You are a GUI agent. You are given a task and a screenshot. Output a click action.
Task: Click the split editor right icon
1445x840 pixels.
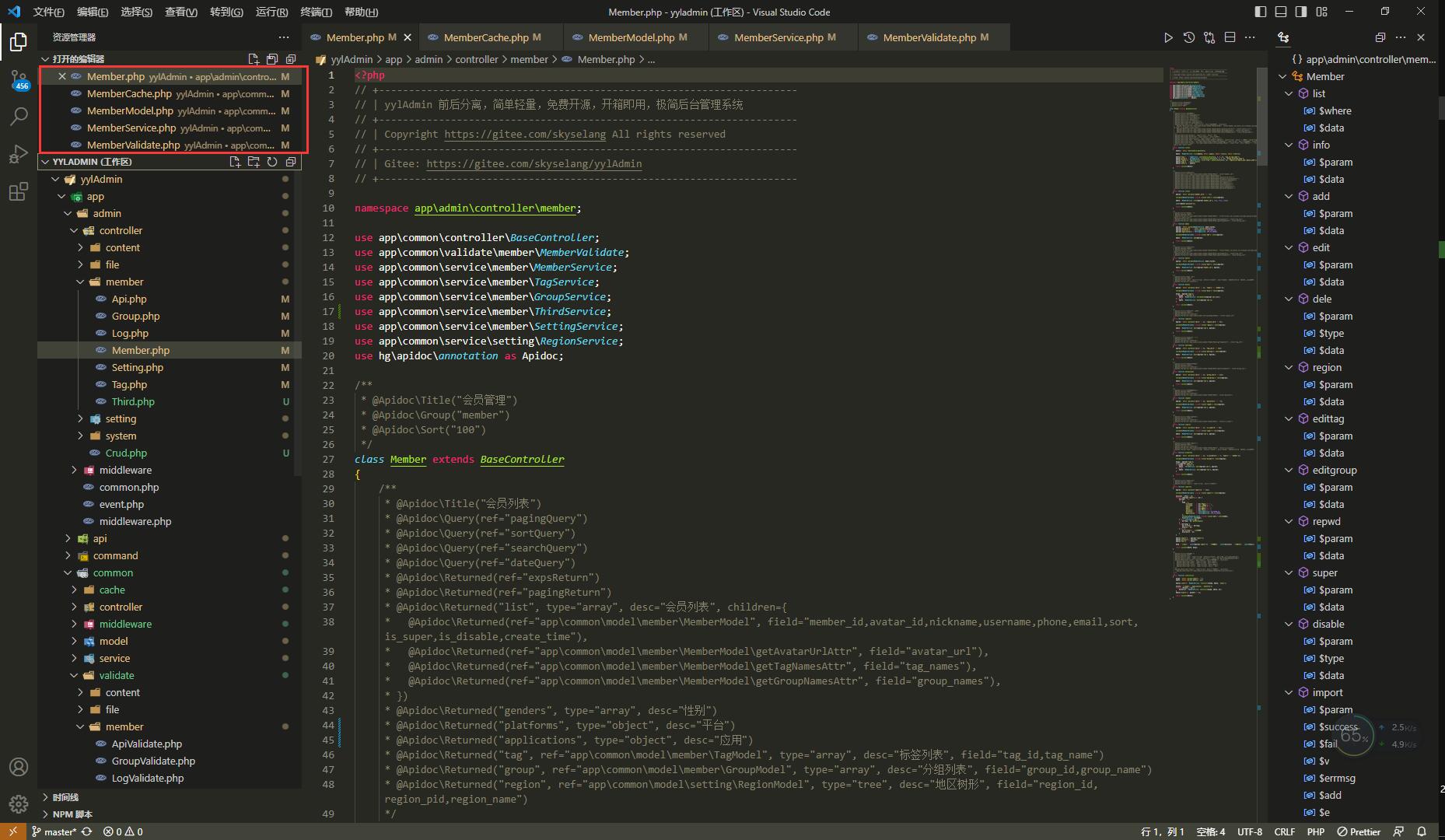pyautogui.click(x=1230, y=37)
